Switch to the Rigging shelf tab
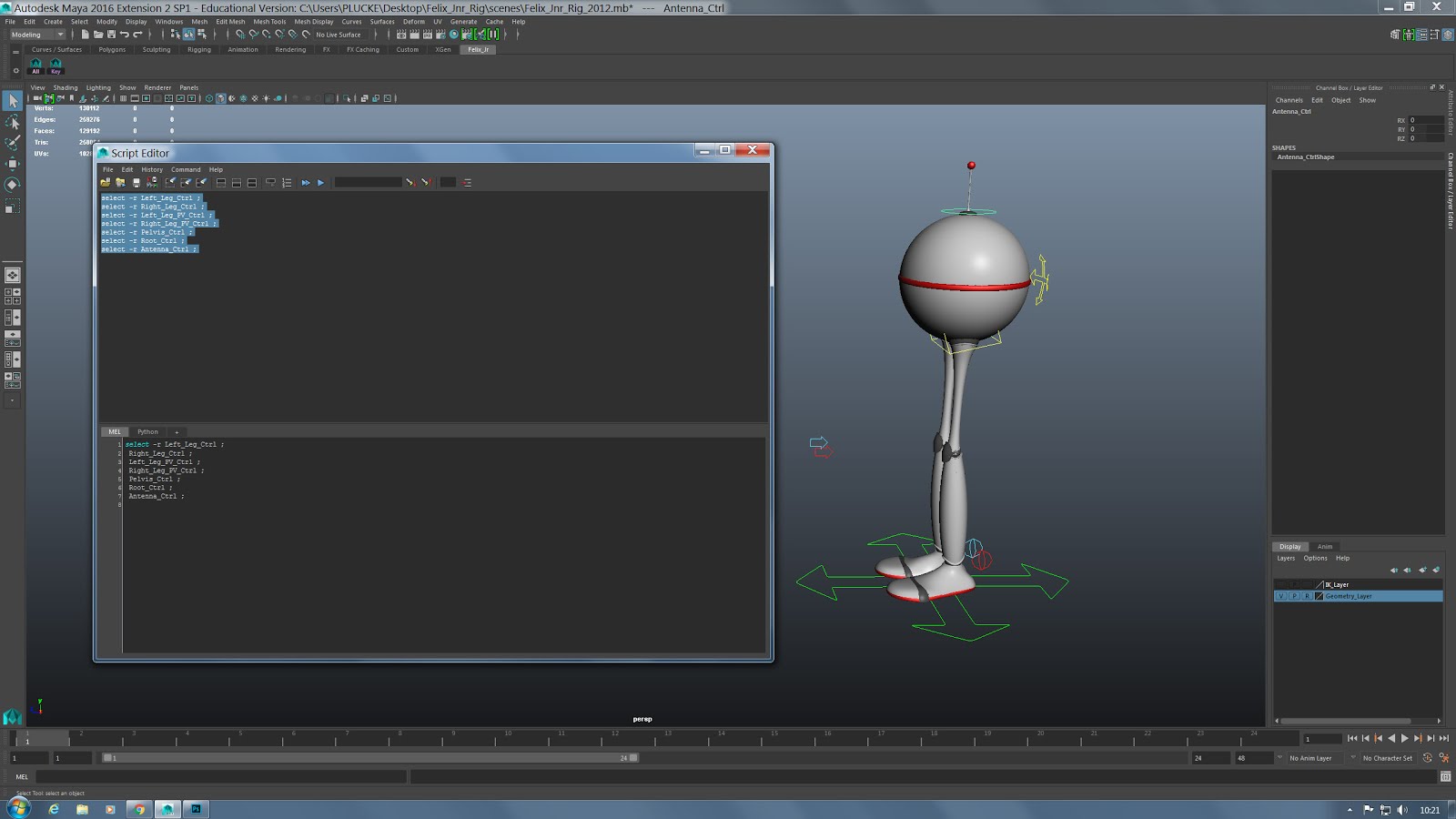 point(198,50)
